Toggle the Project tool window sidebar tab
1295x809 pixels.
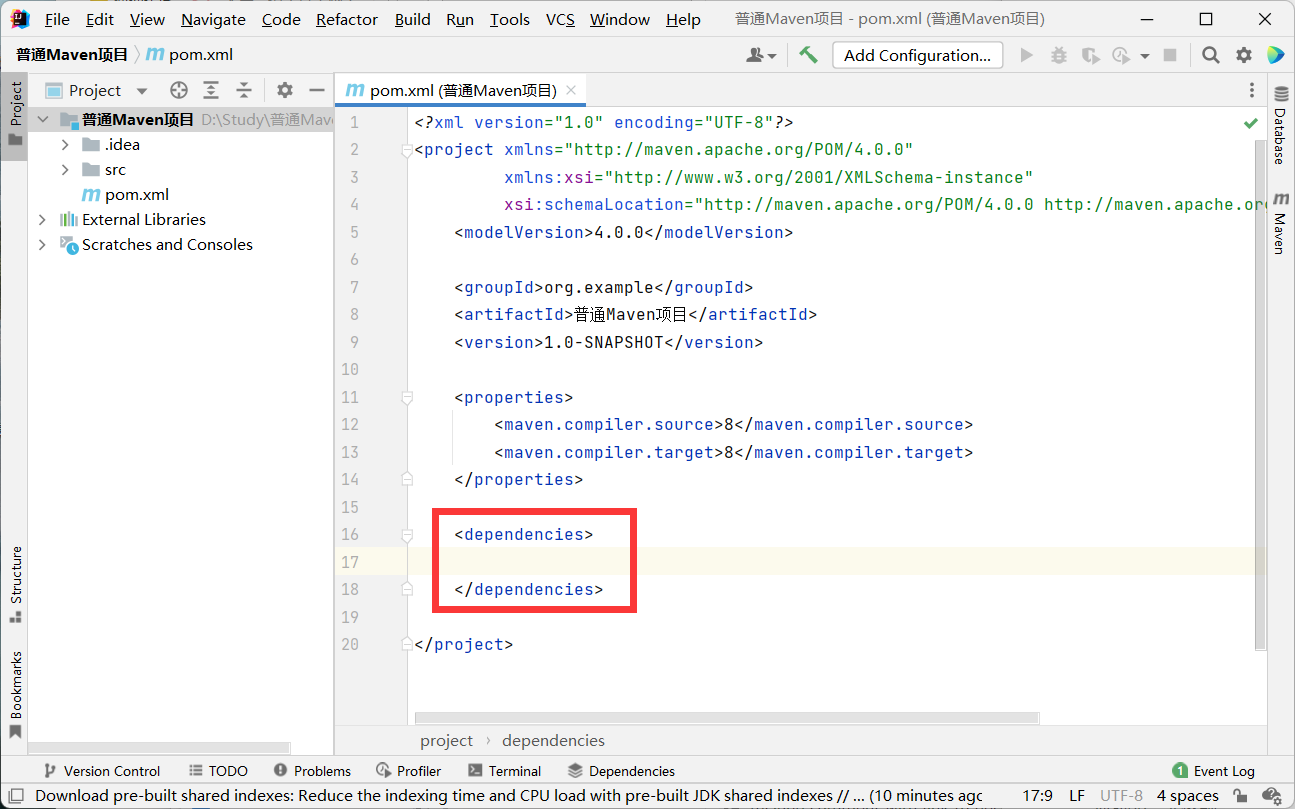click(15, 114)
